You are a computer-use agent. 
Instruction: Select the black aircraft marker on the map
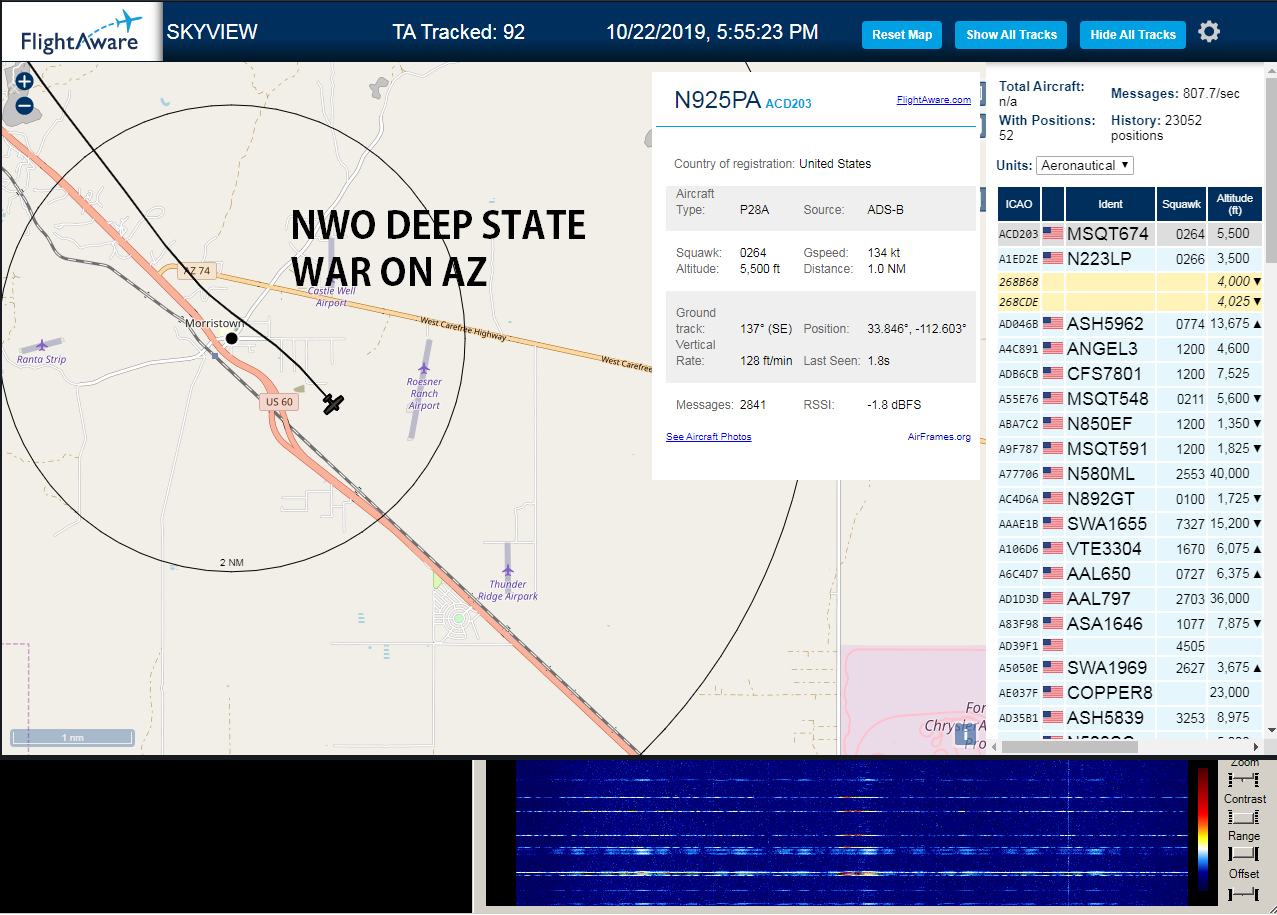tap(333, 403)
